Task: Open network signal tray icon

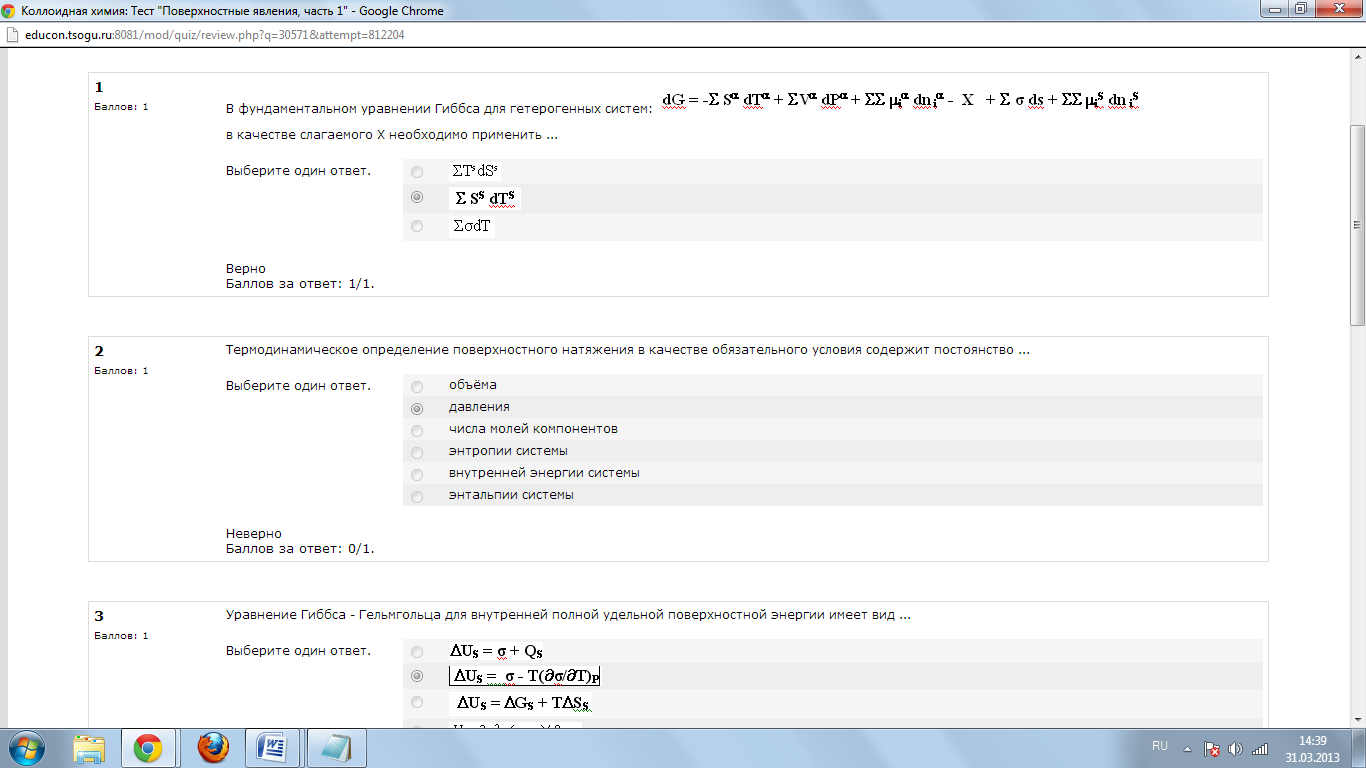Action: (1260, 748)
